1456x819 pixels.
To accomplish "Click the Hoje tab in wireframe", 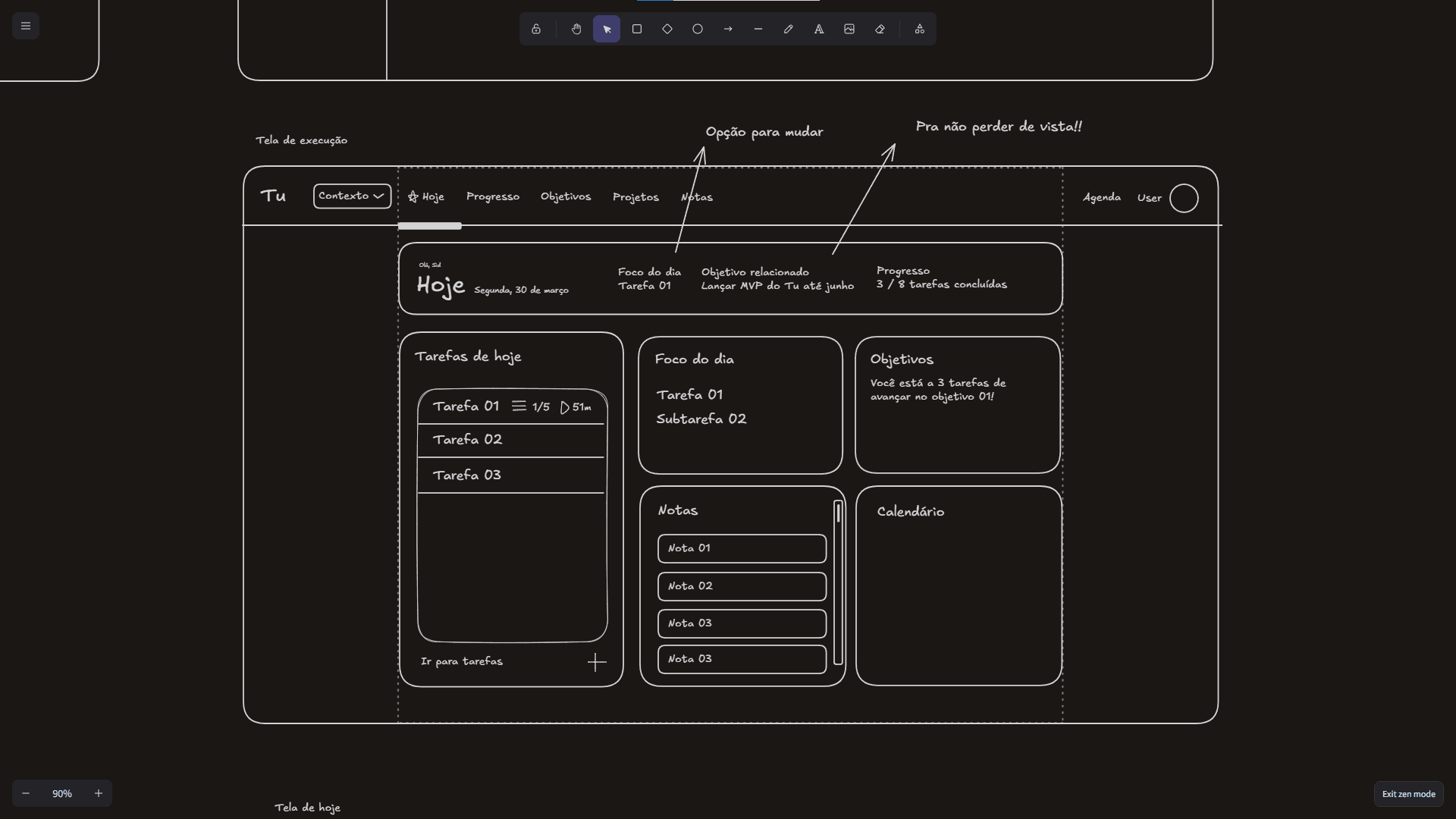I will (426, 196).
